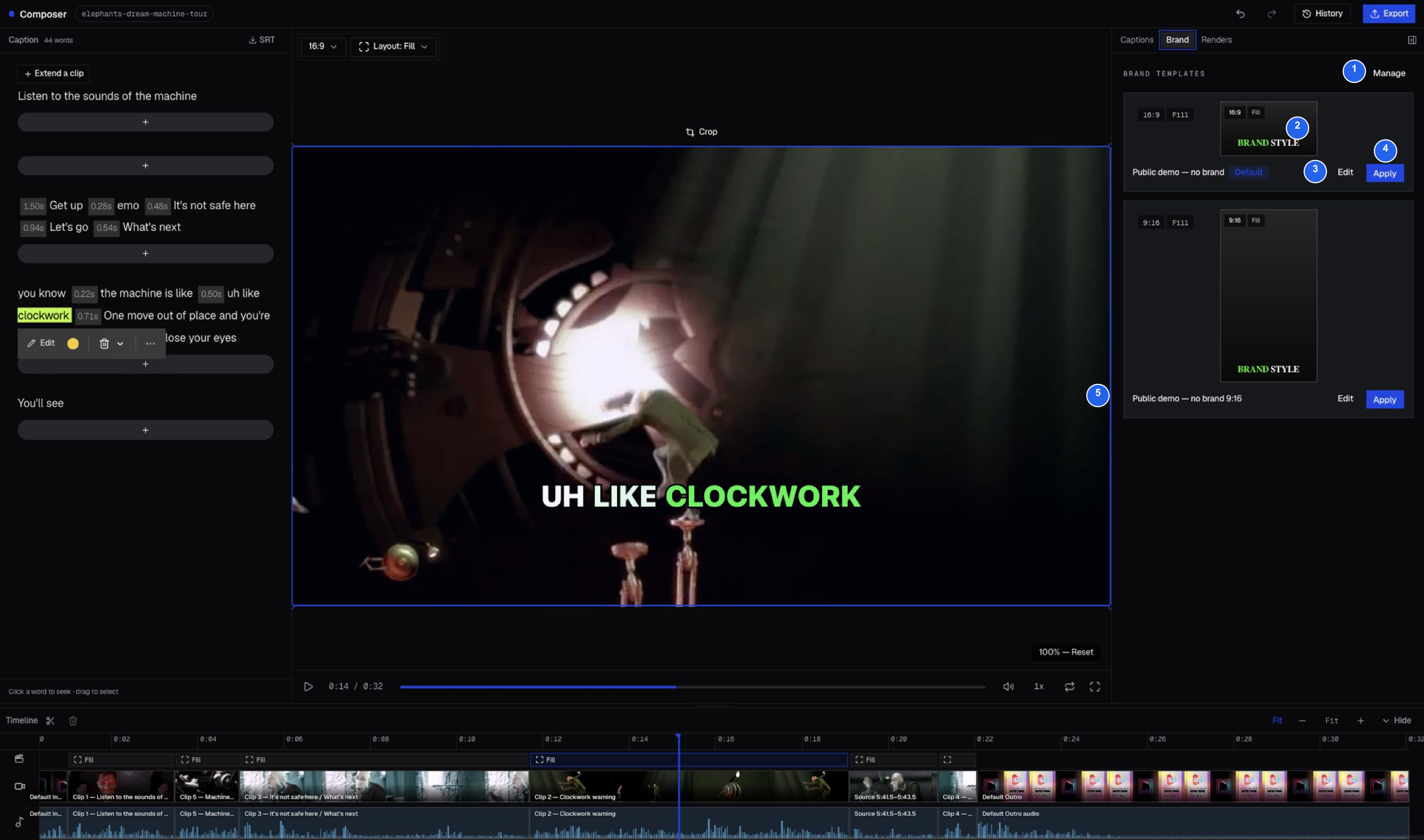This screenshot has height=840, width=1424.
Task: Select Clip 3 on the video track
Action: [385, 786]
